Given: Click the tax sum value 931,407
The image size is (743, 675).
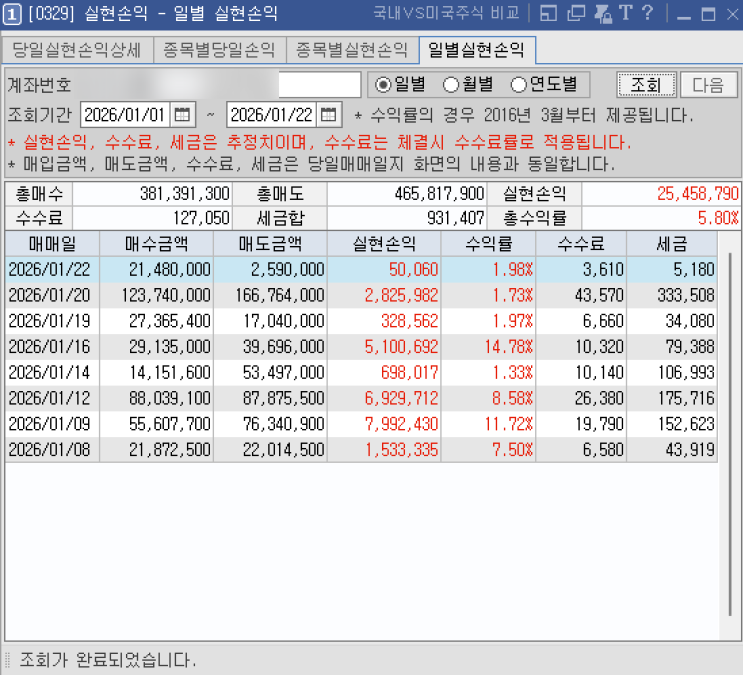Looking at the screenshot, I should [407, 218].
